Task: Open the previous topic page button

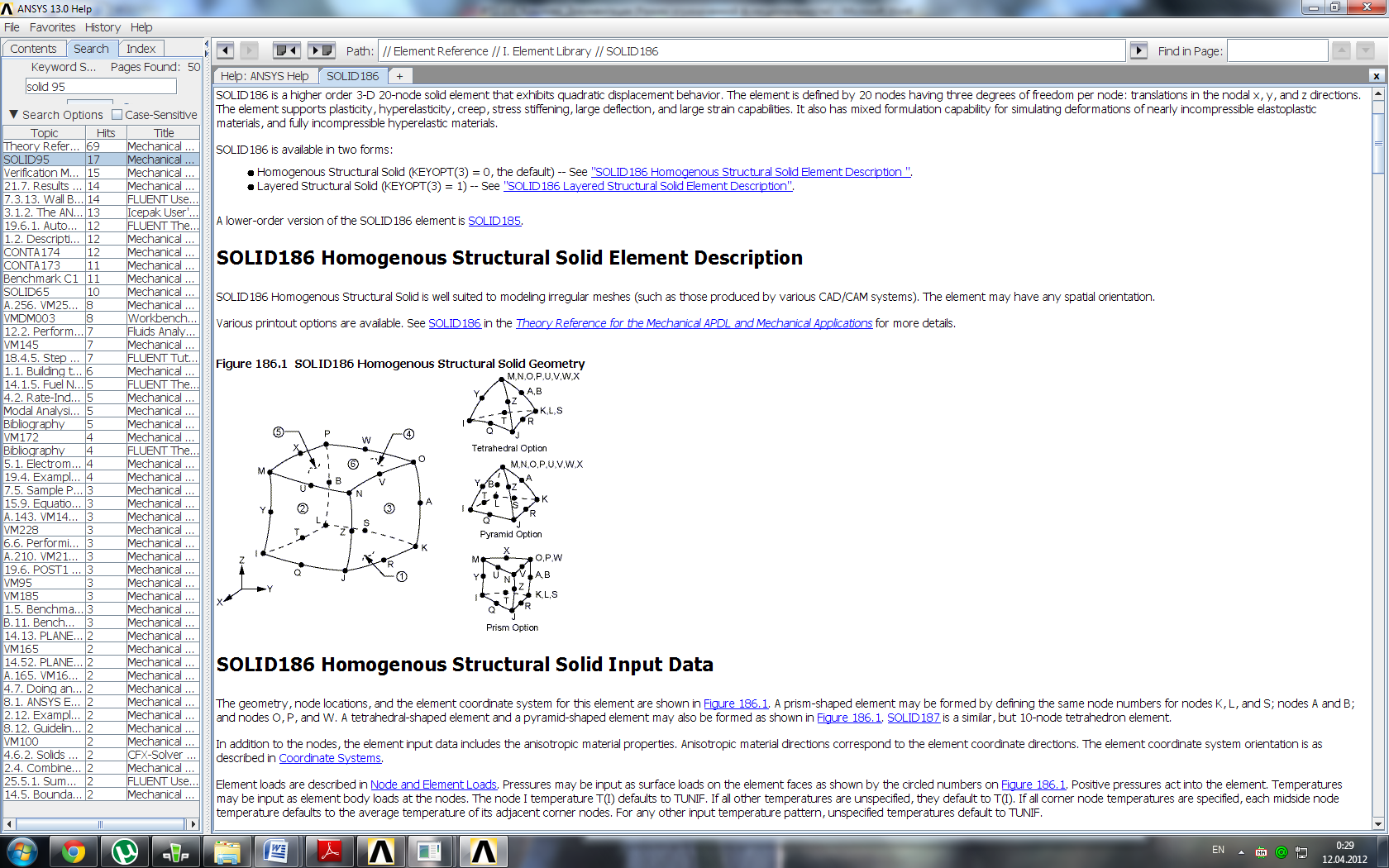Action: [286, 50]
